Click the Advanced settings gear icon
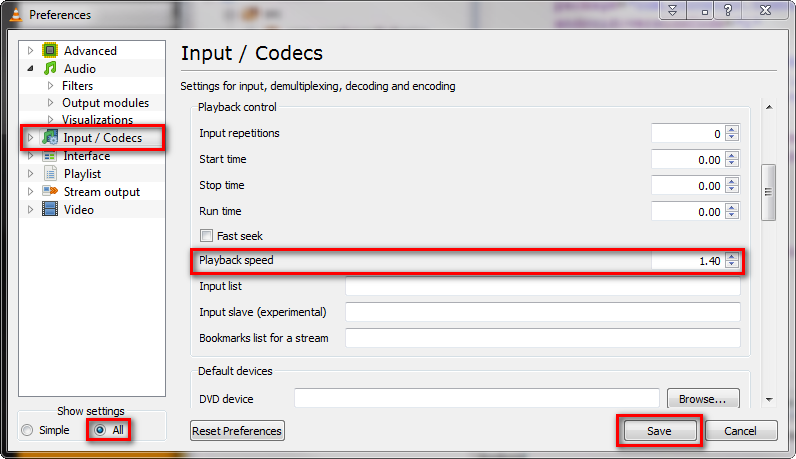 (x=50, y=51)
